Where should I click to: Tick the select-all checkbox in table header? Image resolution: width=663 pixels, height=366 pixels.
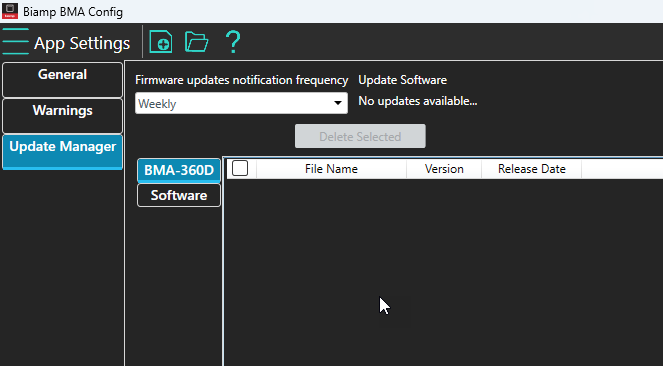point(240,168)
